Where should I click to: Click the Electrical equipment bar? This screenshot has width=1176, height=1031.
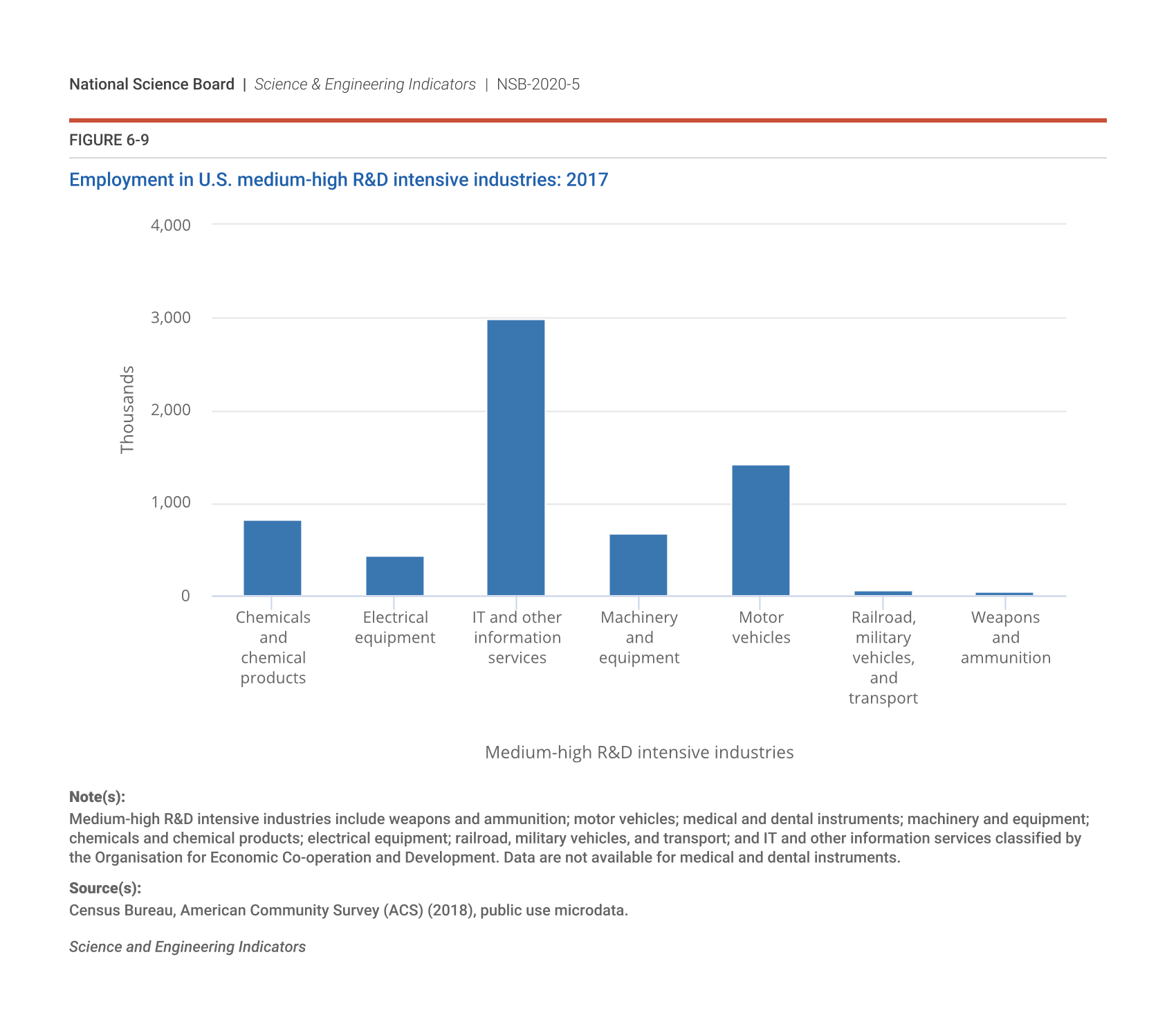pyautogui.click(x=394, y=576)
